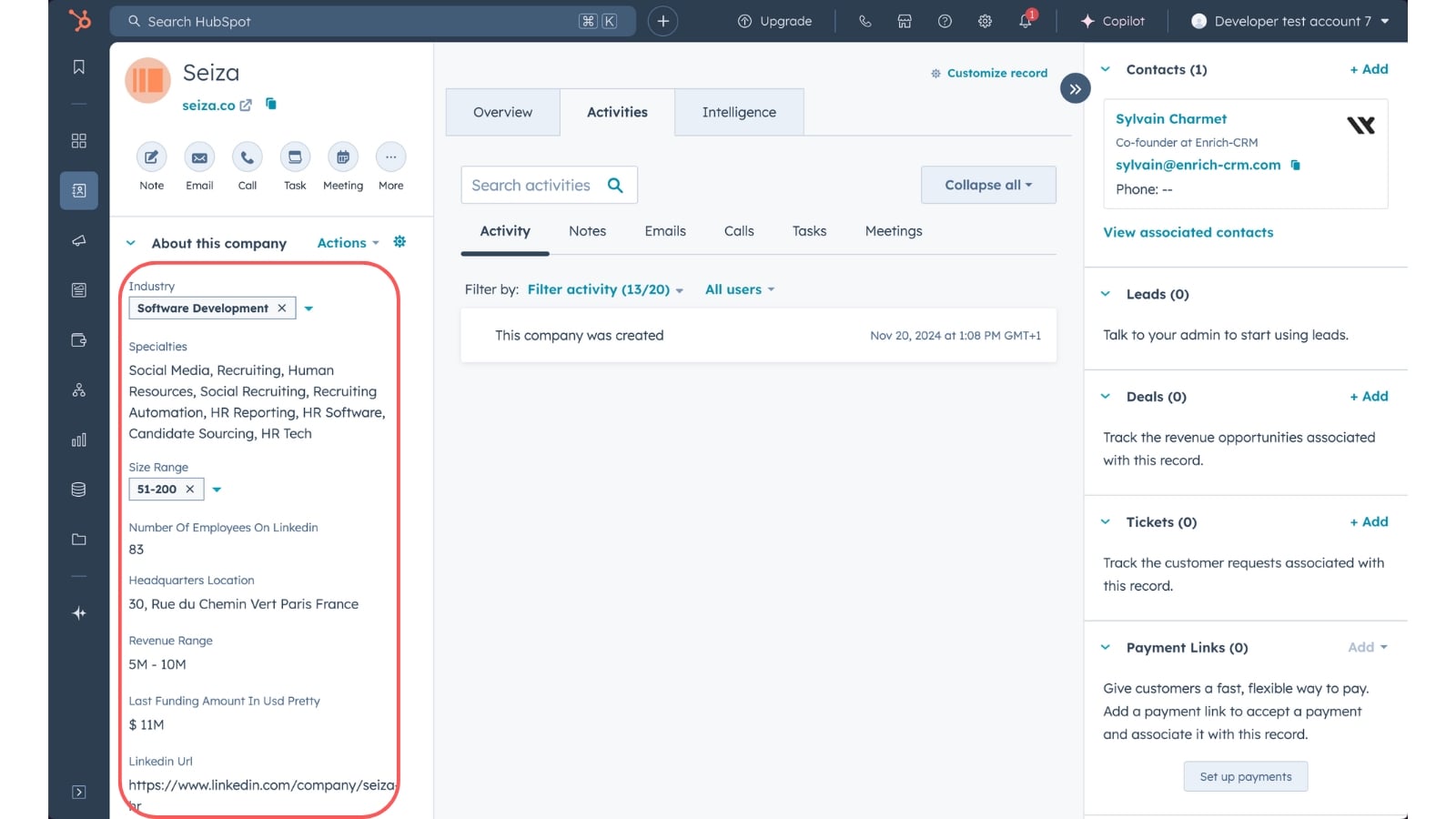This screenshot has width=1456, height=819.
Task: Schedule a Meeting via calendar icon
Action: [x=343, y=157]
